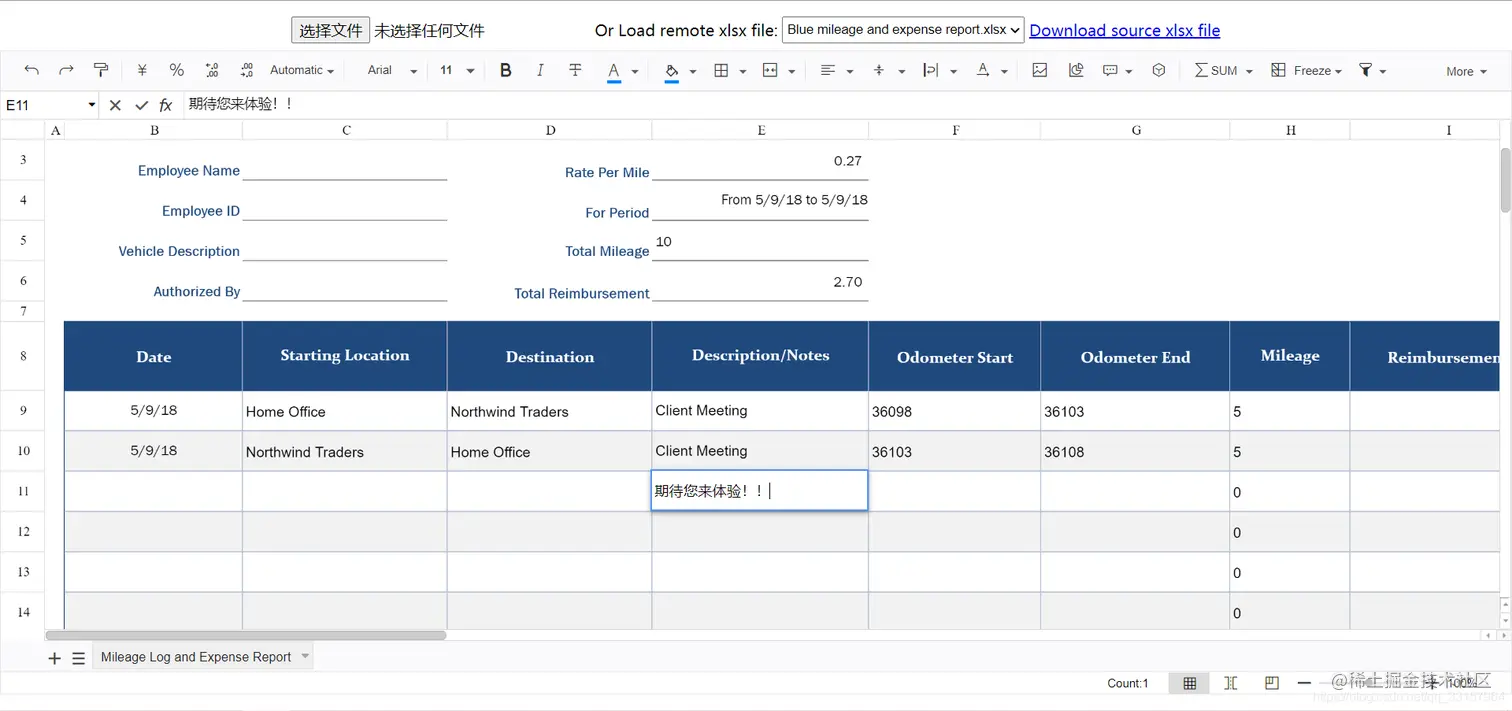Click the Odometer End header cell
Image resolution: width=1512 pixels, height=711 pixels.
[x=1135, y=357]
